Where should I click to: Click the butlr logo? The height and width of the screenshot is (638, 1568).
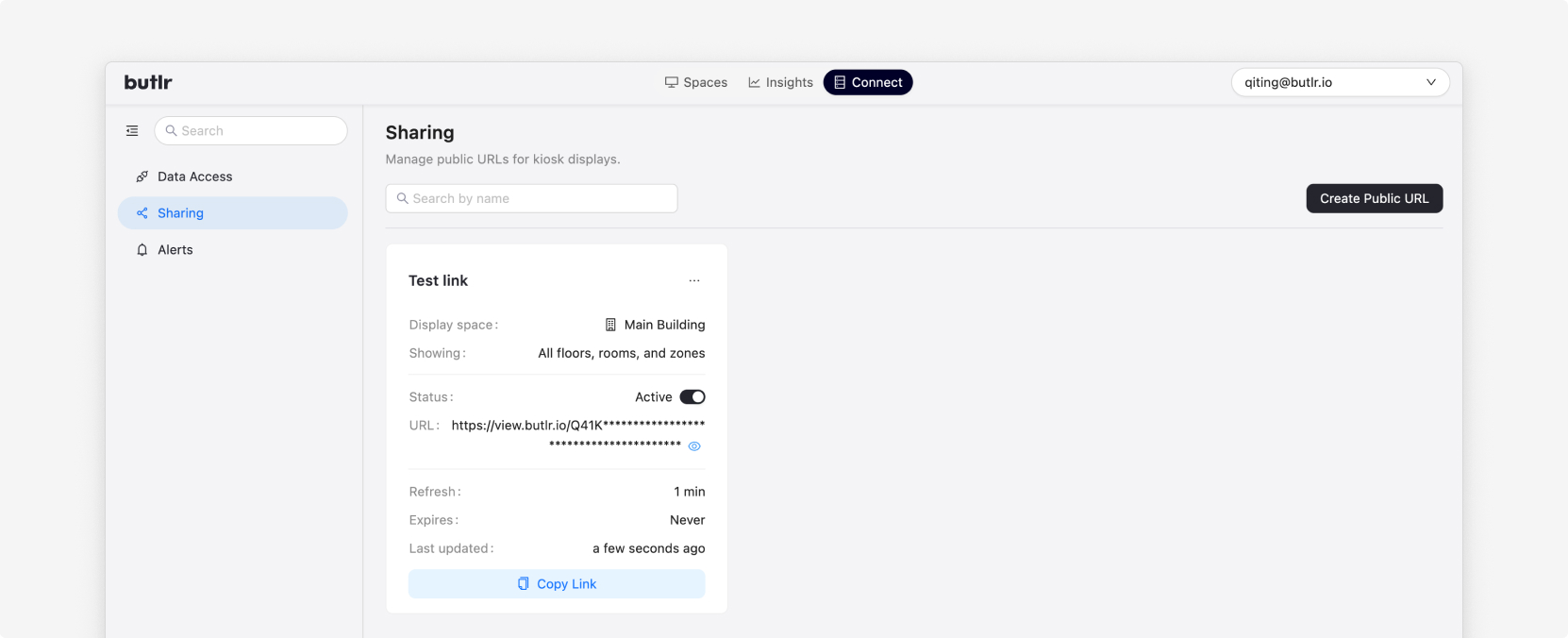(x=148, y=82)
